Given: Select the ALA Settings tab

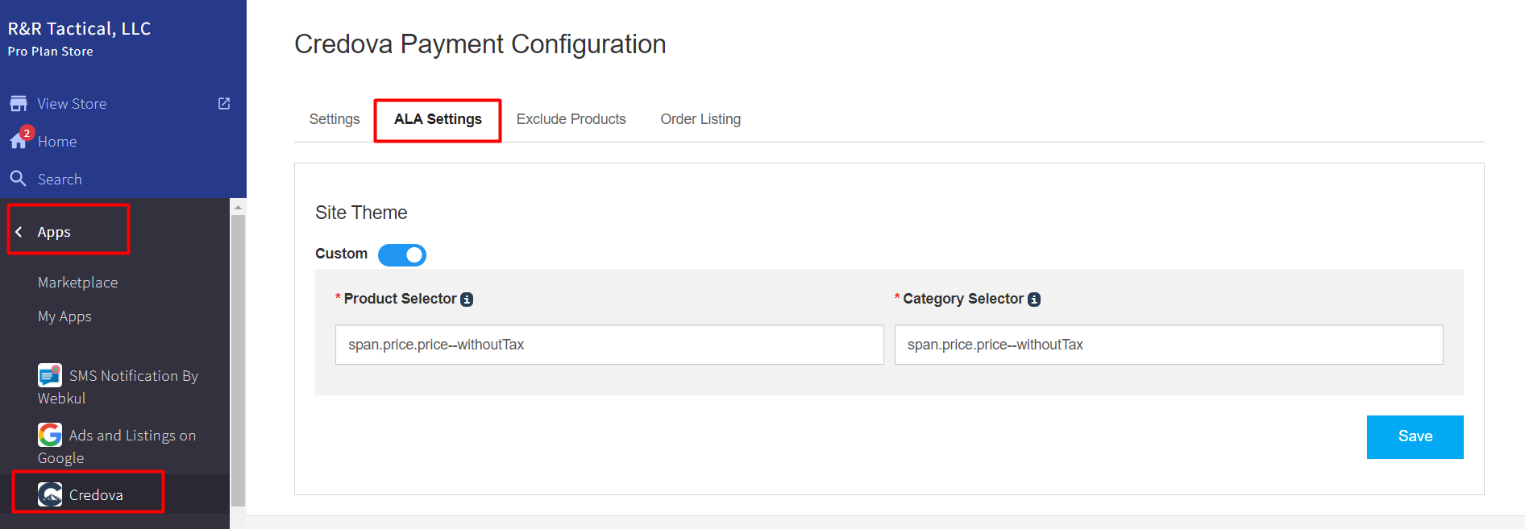Looking at the screenshot, I should click(x=438, y=119).
